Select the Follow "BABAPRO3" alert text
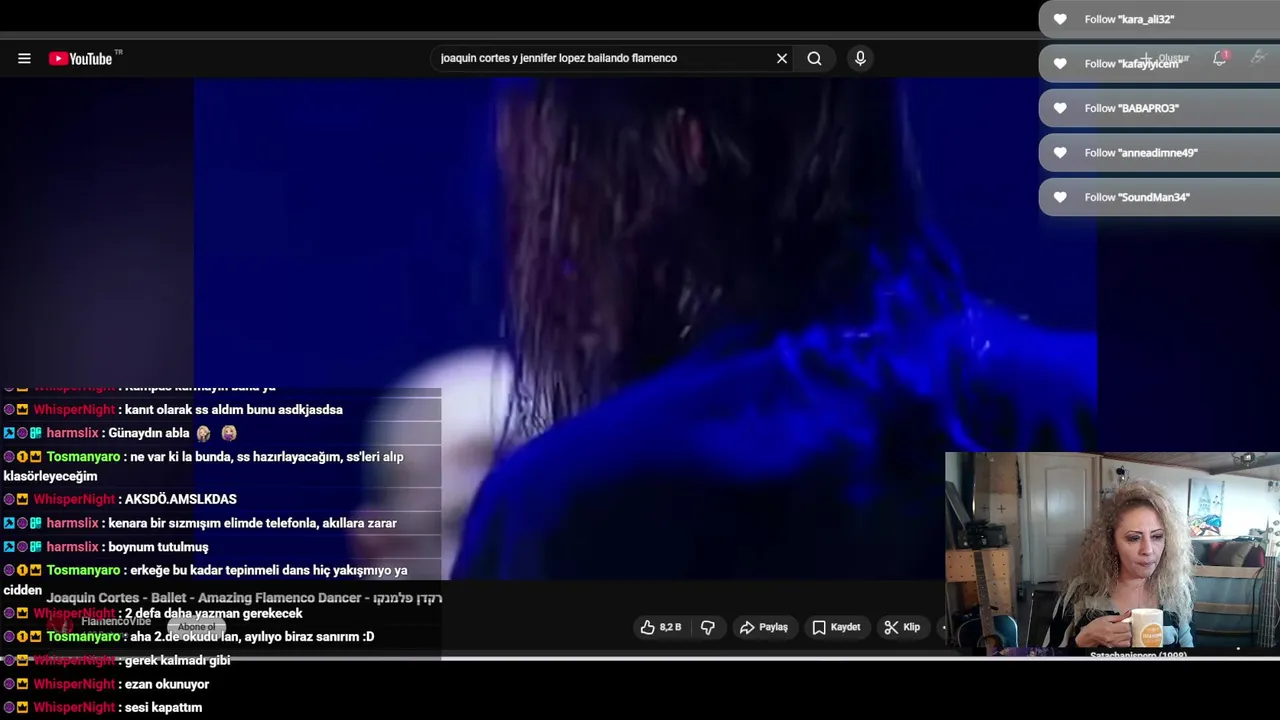The width and height of the screenshot is (1280, 720). pyautogui.click(x=1132, y=108)
